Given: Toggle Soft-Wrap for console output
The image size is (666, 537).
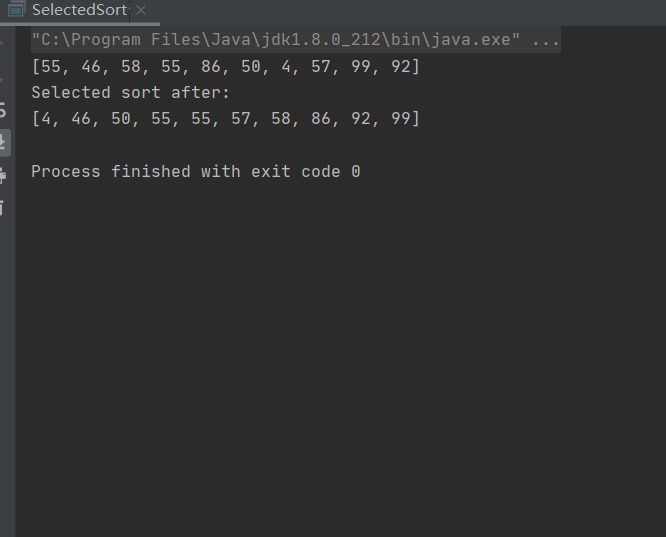Looking at the screenshot, I should tap(3, 110).
